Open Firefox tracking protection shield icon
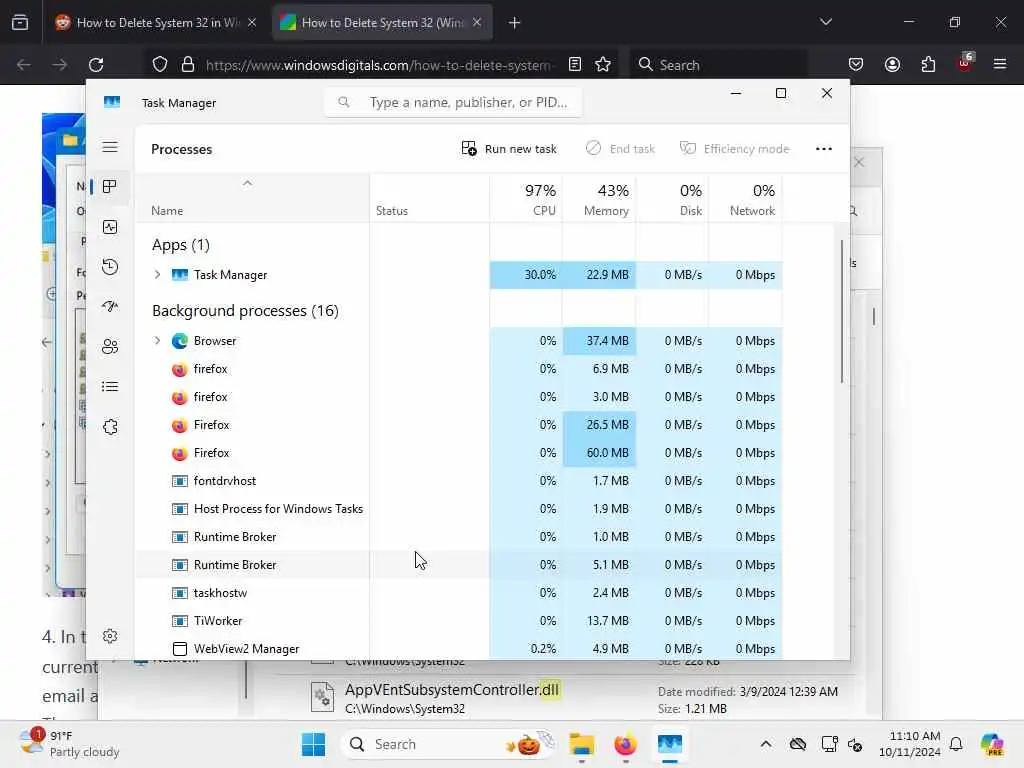This screenshot has width=1024, height=768. 160,65
